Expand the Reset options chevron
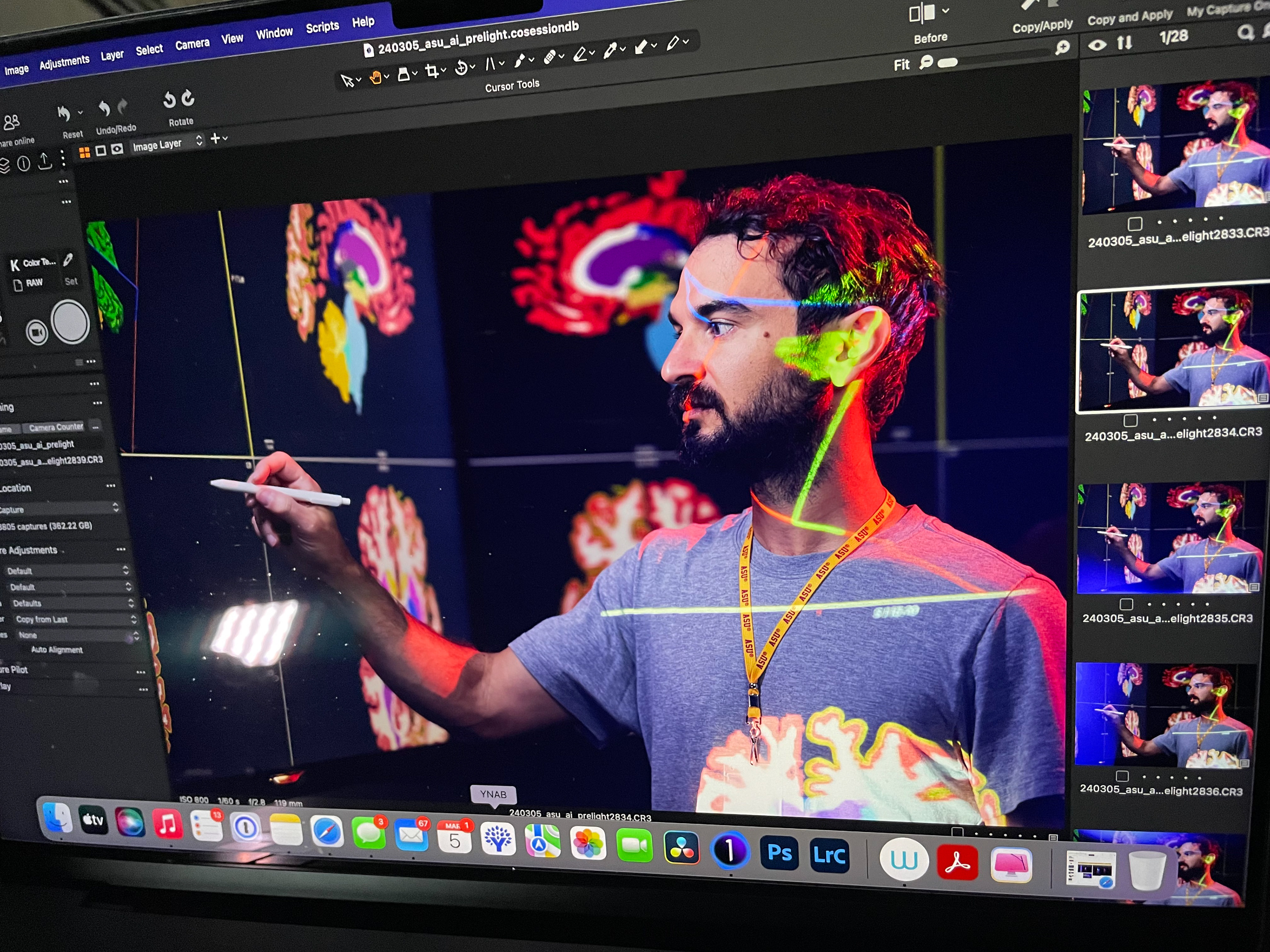This screenshot has width=1270, height=952. point(80,112)
